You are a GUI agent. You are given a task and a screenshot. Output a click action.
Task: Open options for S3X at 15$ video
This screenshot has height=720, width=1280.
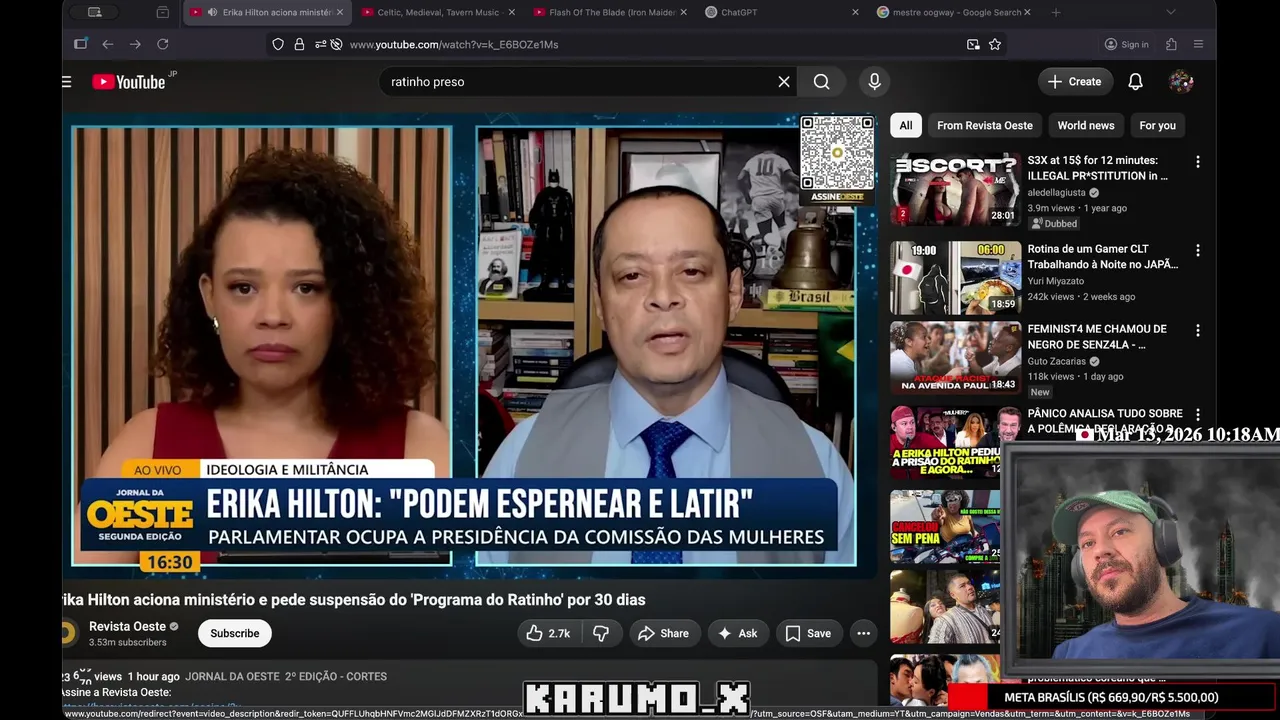(1197, 162)
